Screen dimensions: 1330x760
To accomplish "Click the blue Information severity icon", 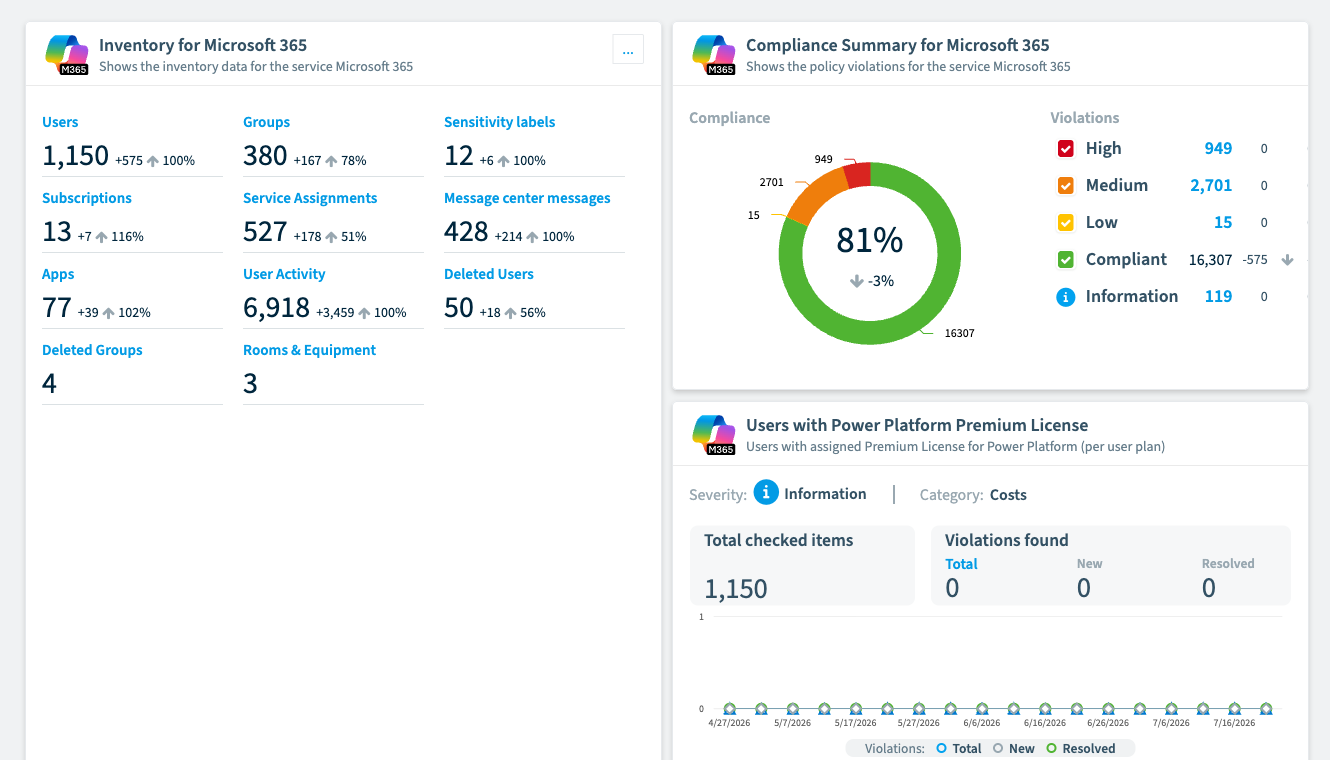I will tap(766, 493).
